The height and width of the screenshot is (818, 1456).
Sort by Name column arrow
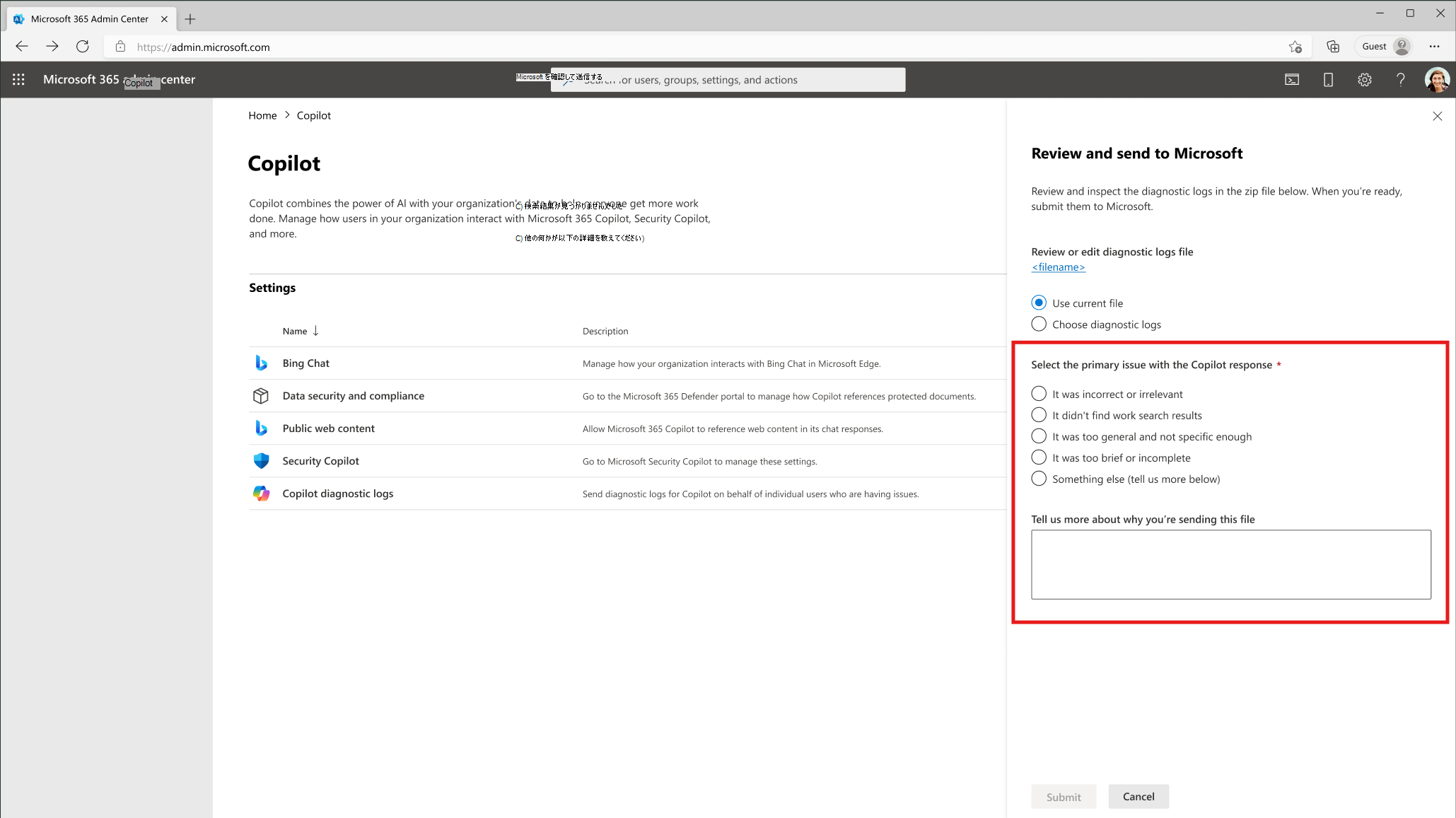[x=316, y=331]
